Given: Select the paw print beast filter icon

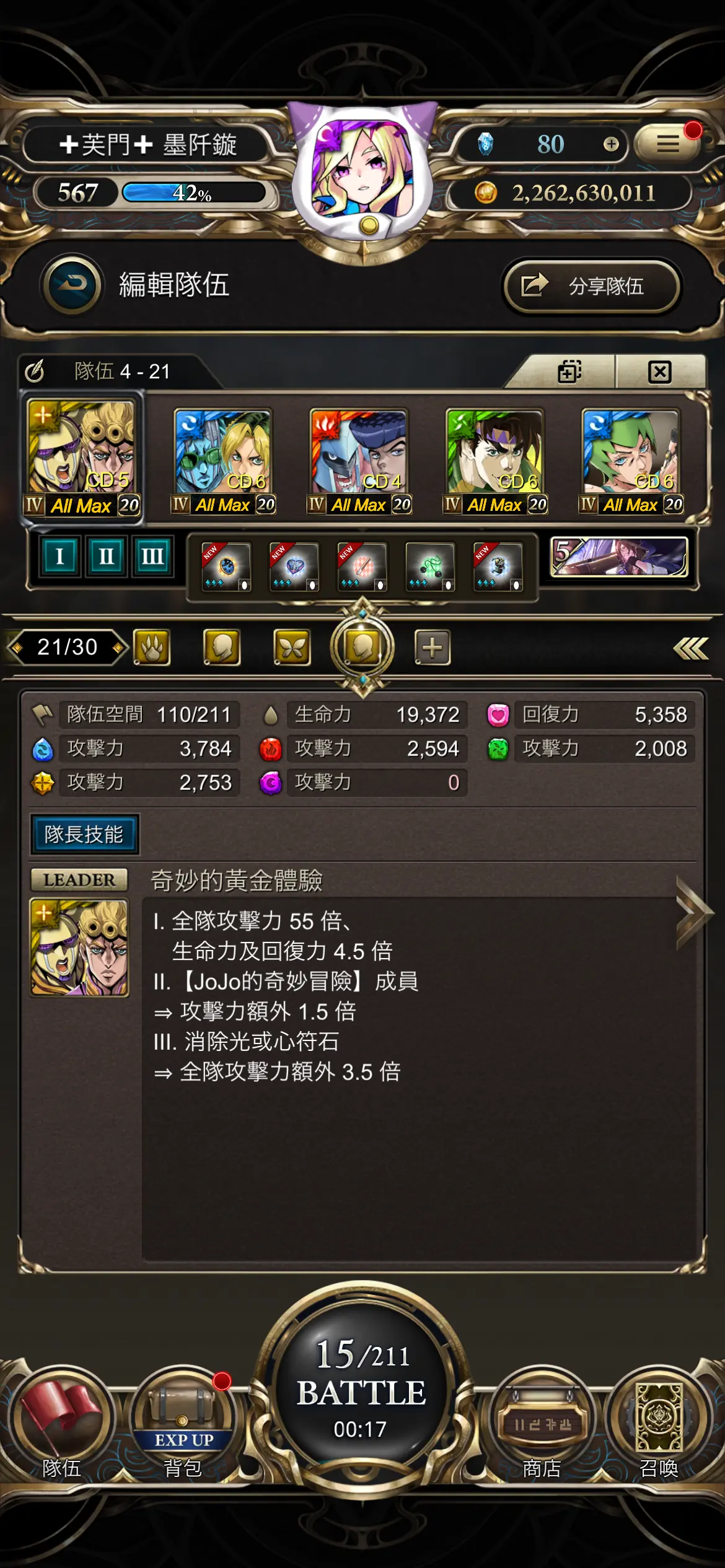Looking at the screenshot, I should [x=152, y=648].
